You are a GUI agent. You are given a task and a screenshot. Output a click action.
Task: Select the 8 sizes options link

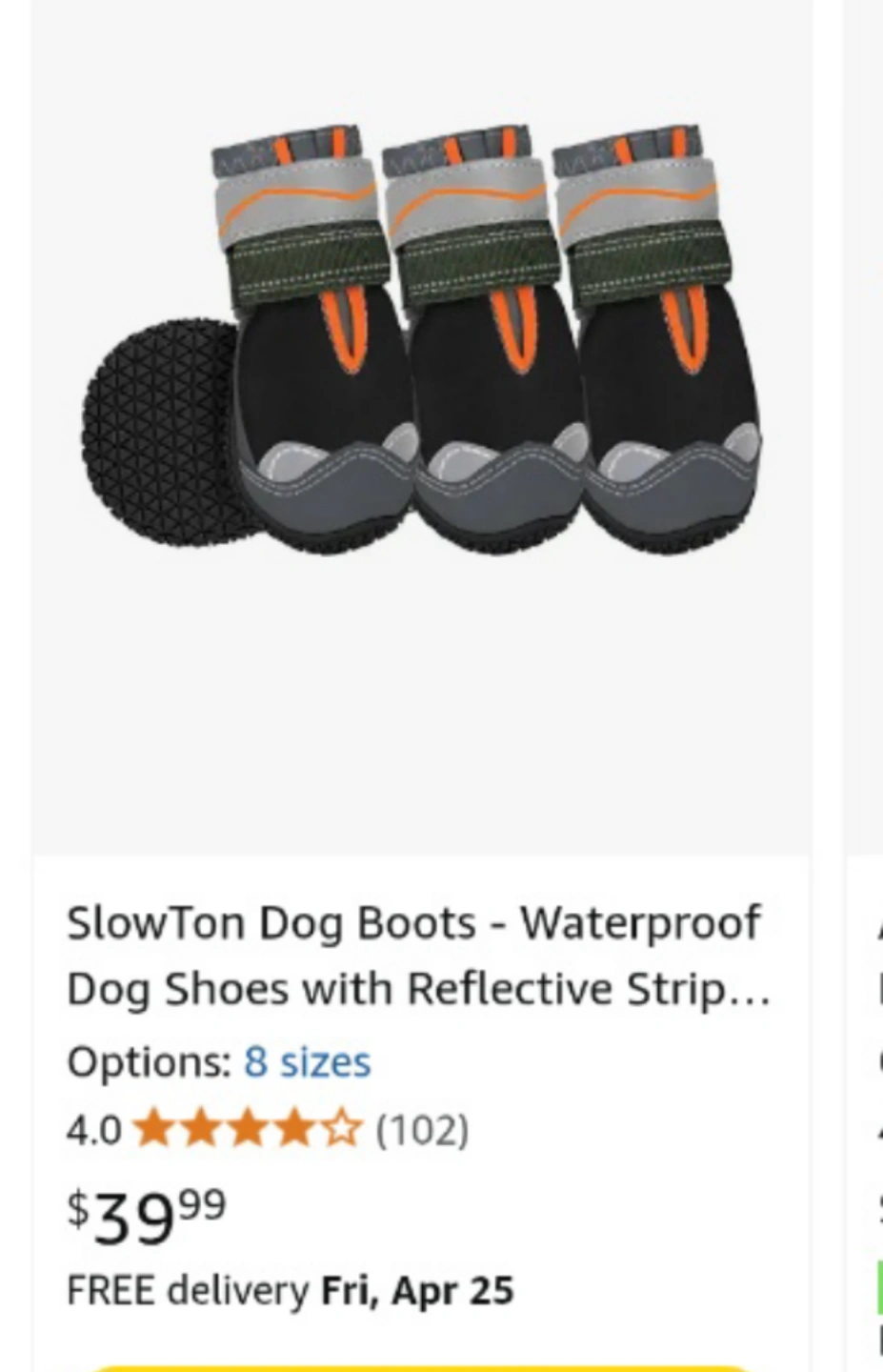307,1062
